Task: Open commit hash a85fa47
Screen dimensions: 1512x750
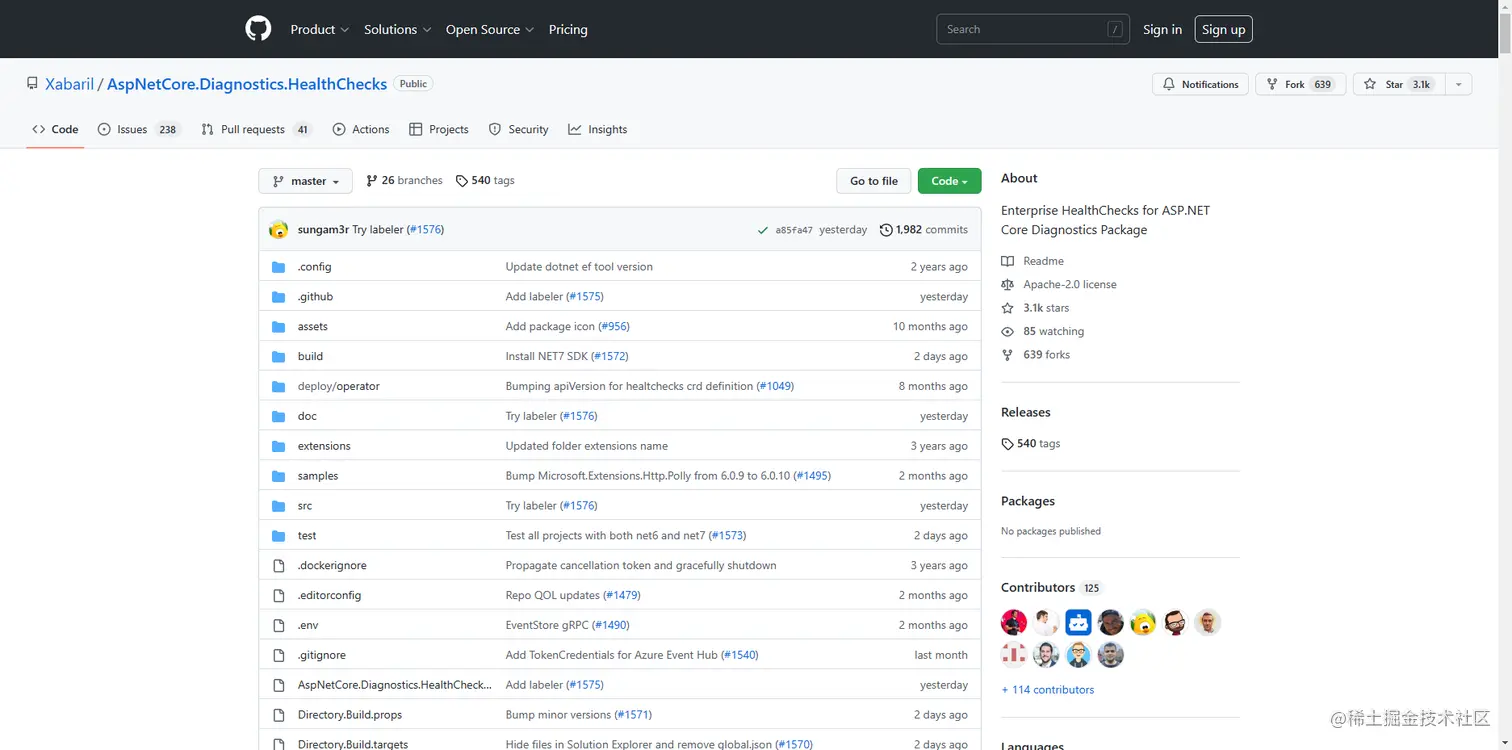Action: click(x=794, y=230)
